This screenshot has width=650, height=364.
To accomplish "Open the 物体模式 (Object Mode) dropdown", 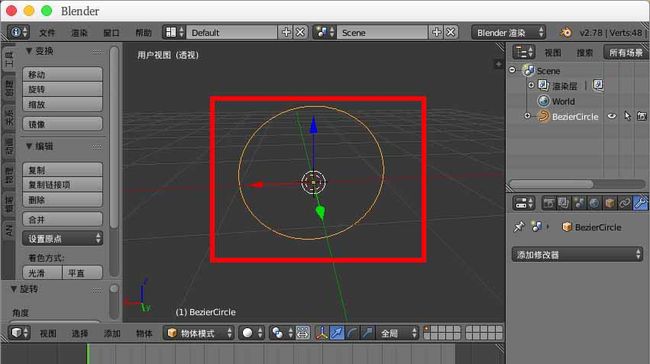I will pos(199,333).
